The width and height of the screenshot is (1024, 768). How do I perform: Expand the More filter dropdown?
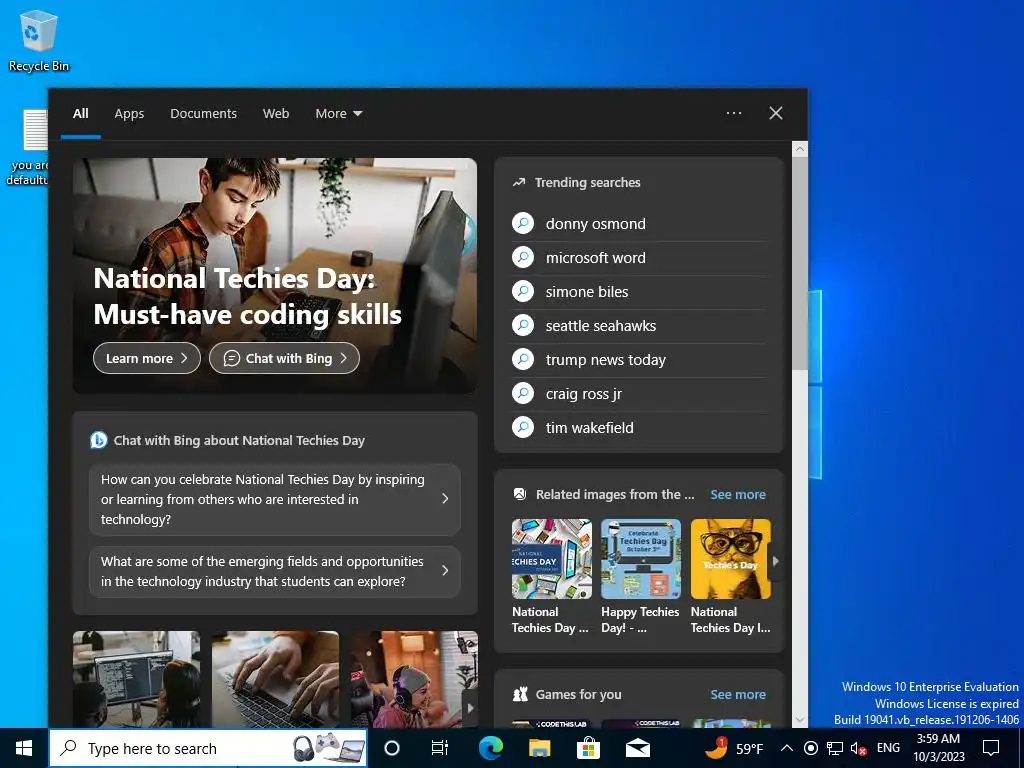pyautogui.click(x=338, y=114)
